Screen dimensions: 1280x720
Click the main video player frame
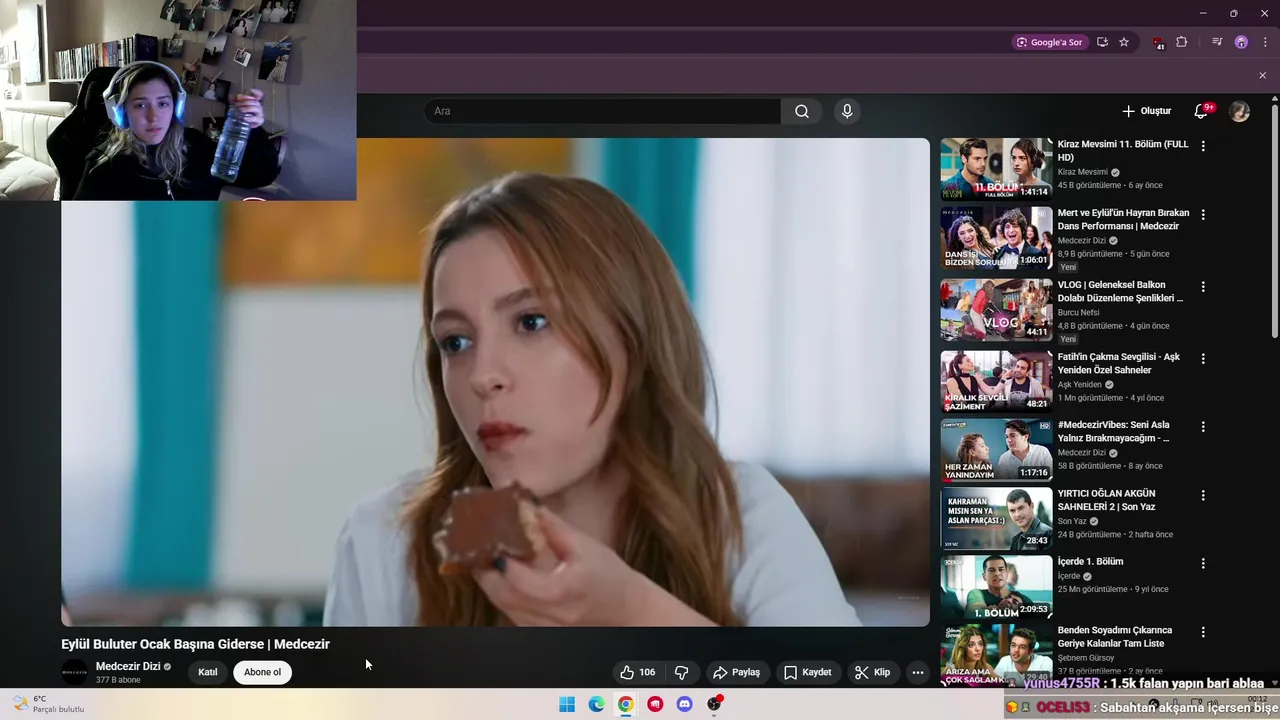pos(495,382)
